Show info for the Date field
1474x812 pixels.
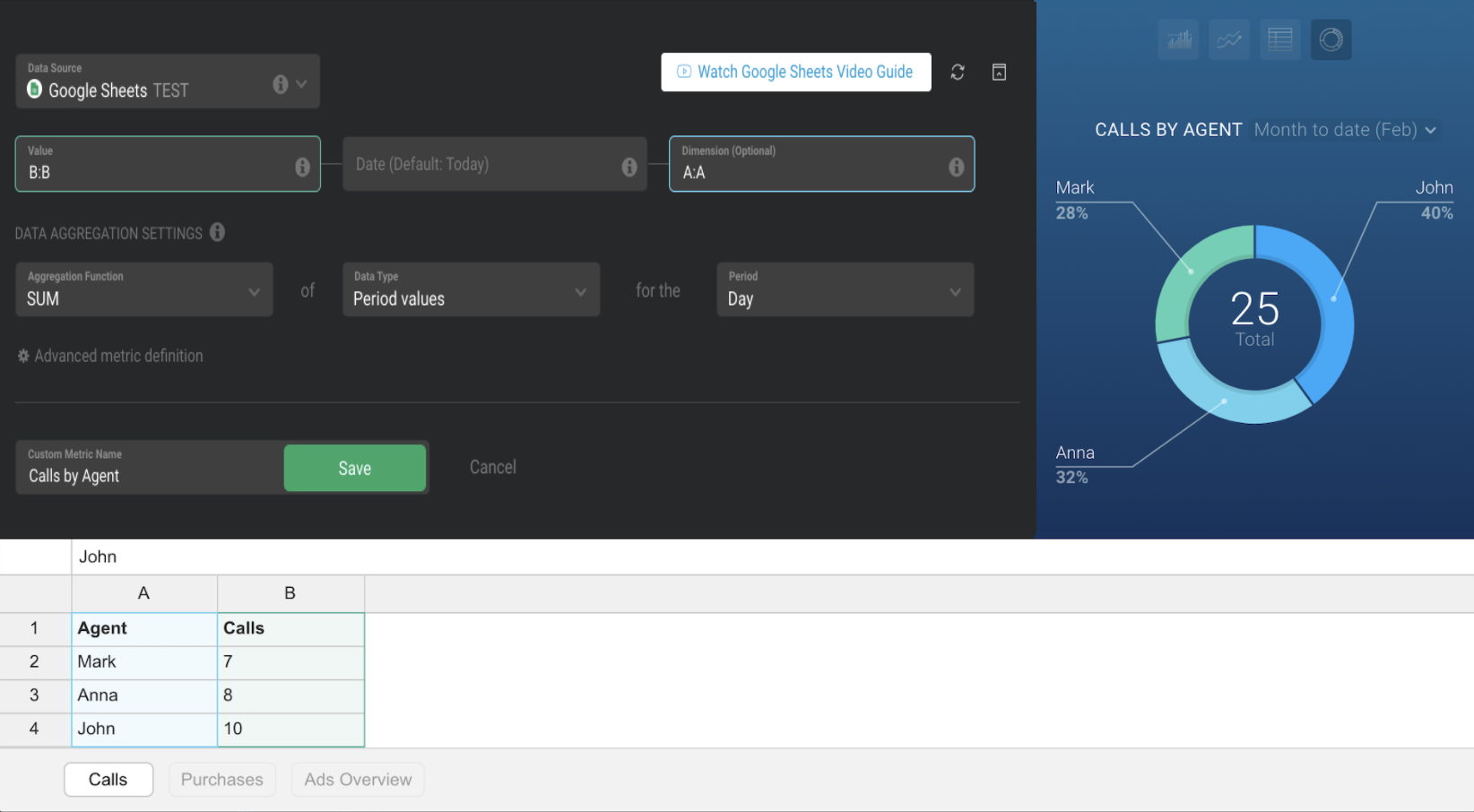(x=629, y=167)
